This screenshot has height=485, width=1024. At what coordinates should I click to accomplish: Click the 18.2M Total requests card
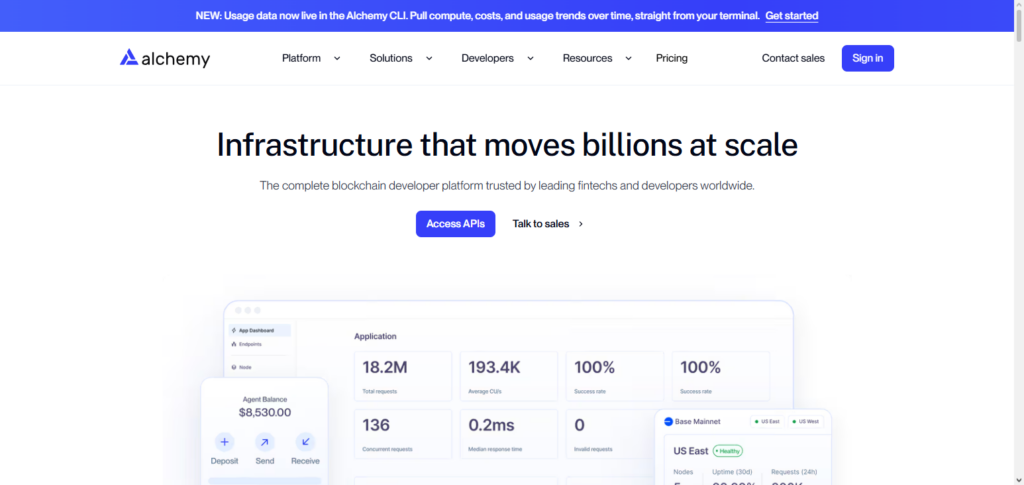403,376
